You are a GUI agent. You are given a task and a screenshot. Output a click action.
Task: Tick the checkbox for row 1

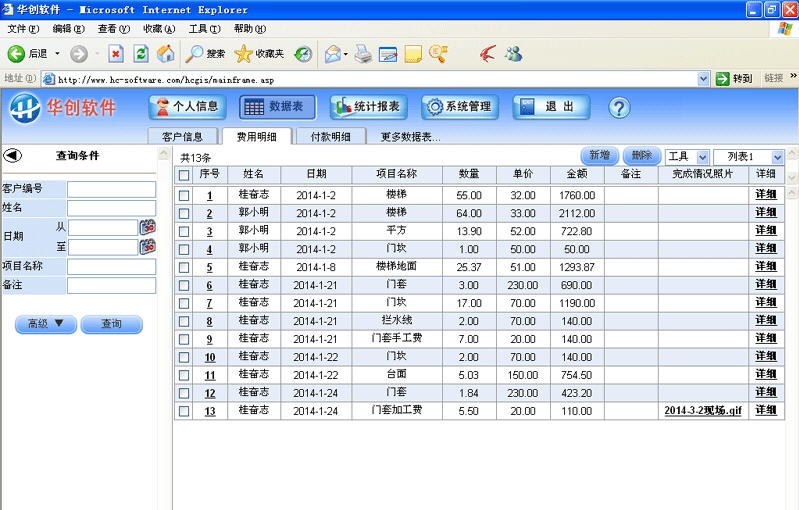[x=183, y=195]
